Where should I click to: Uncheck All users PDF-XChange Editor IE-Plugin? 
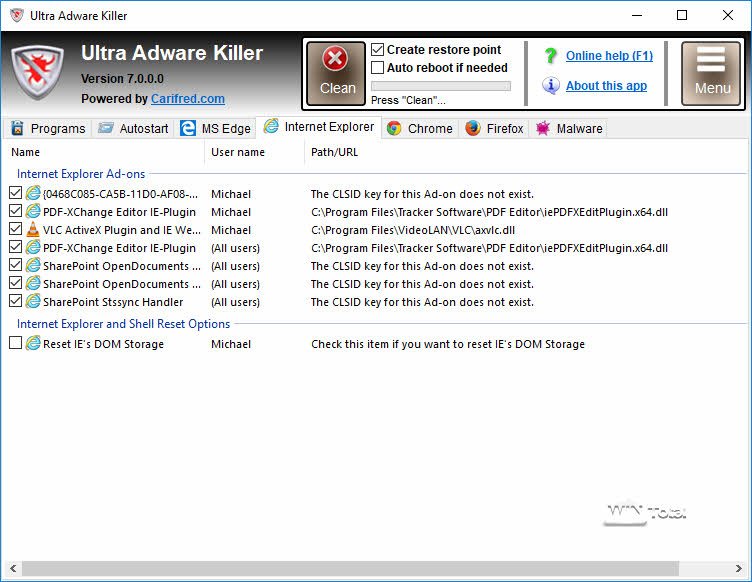click(x=15, y=247)
